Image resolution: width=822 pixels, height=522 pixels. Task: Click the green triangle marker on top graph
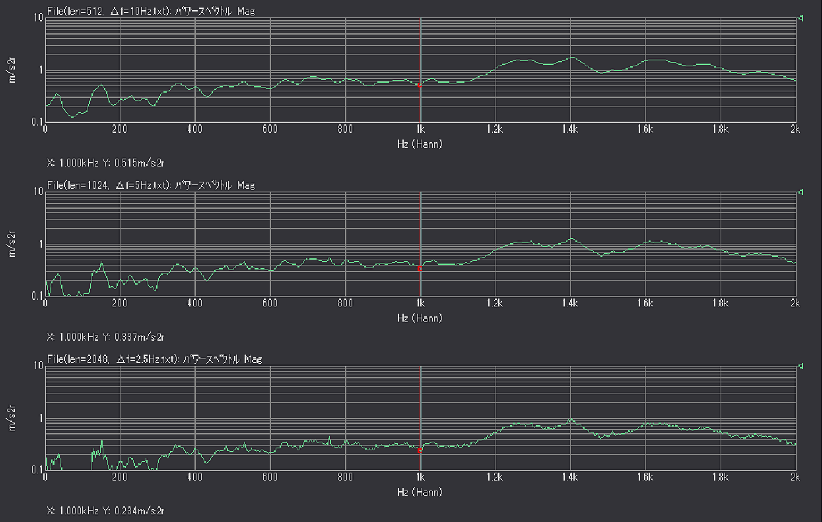[802, 17]
